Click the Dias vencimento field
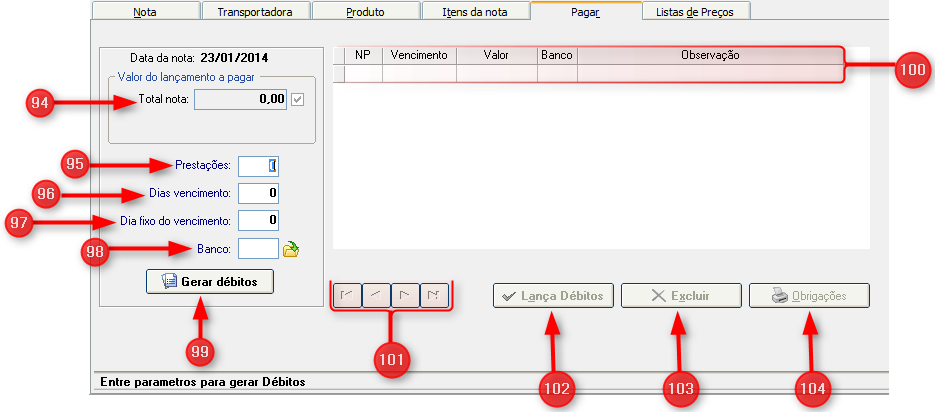Image resolution: width=935 pixels, height=412 pixels. pyautogui.click(x=258, y=193)
